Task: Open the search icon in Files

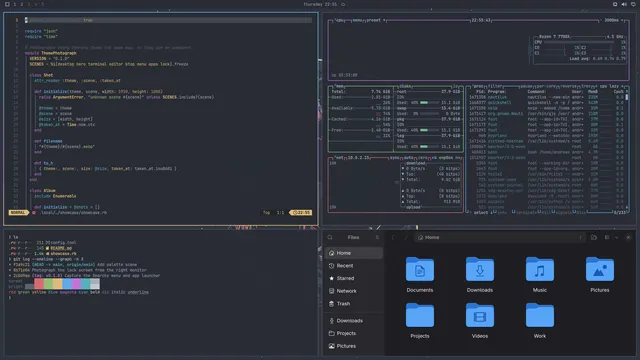Action: [330, 238]
